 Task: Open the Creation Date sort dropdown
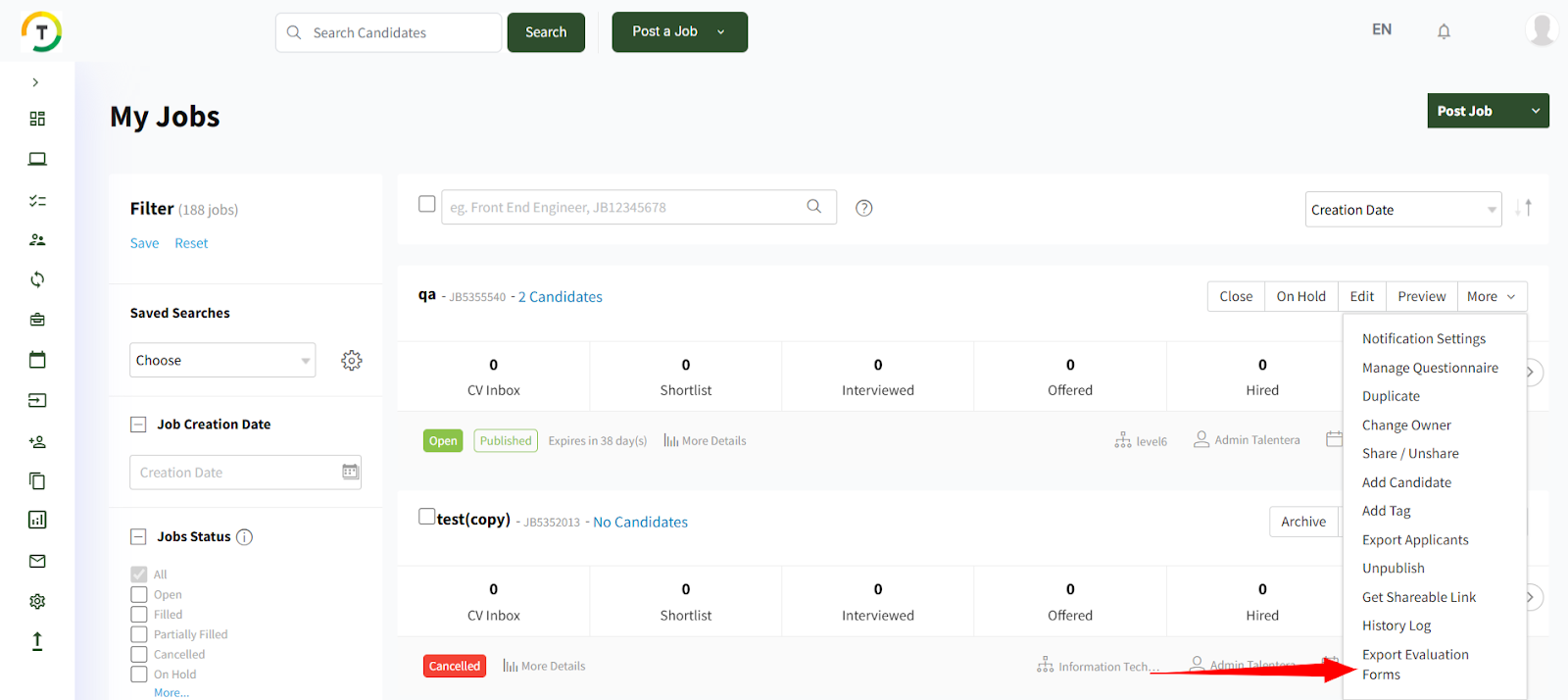(1402, 210)
